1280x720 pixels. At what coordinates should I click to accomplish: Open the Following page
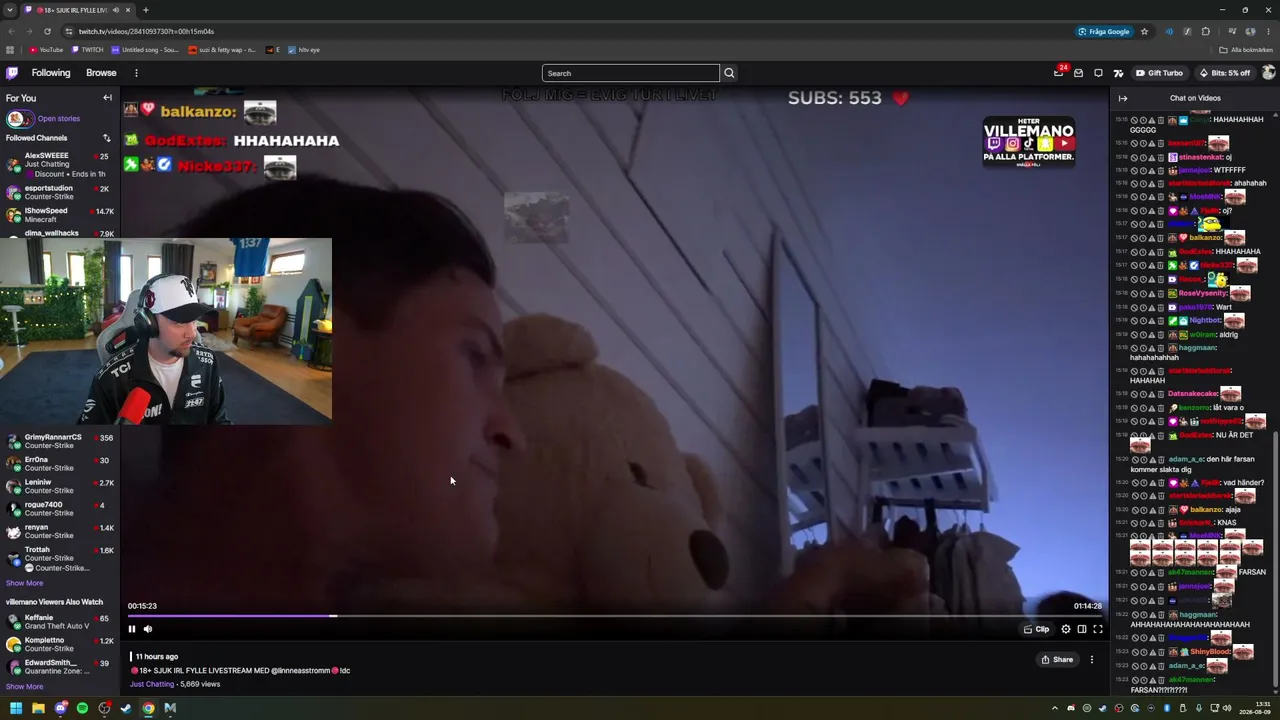point(51,73)
